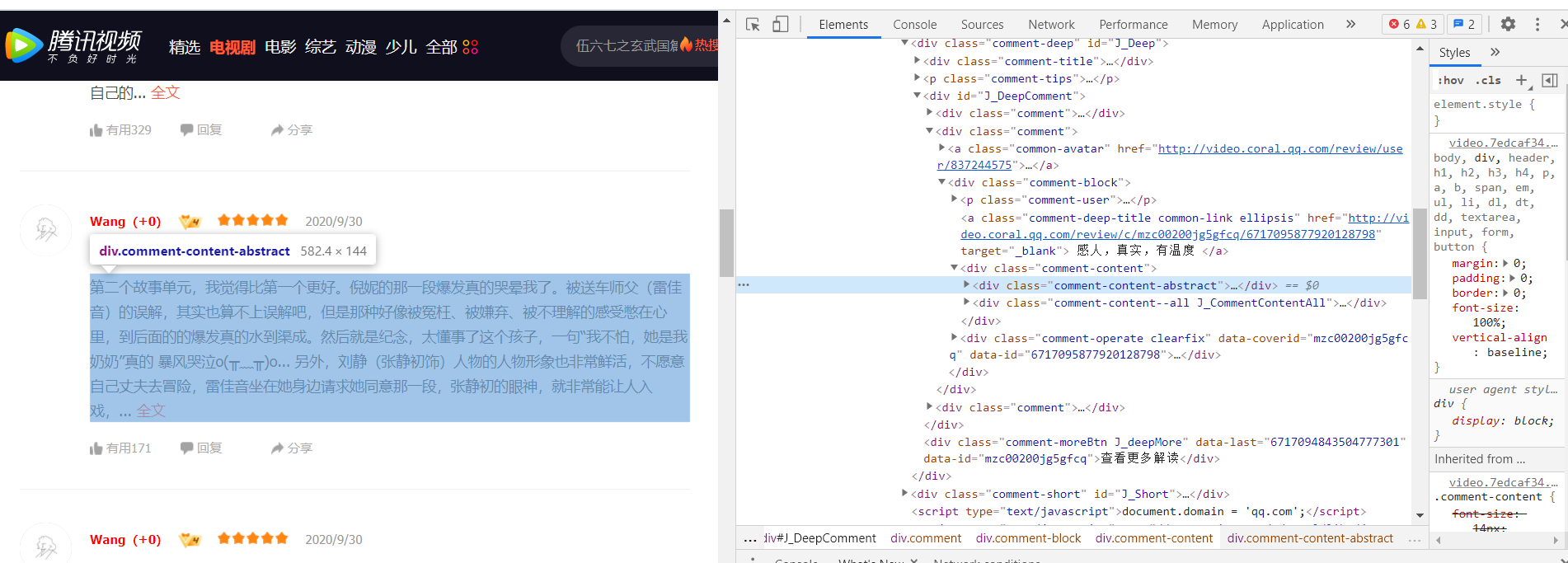Toggle the device toolbar icon in DevTools

coord(780,25)
